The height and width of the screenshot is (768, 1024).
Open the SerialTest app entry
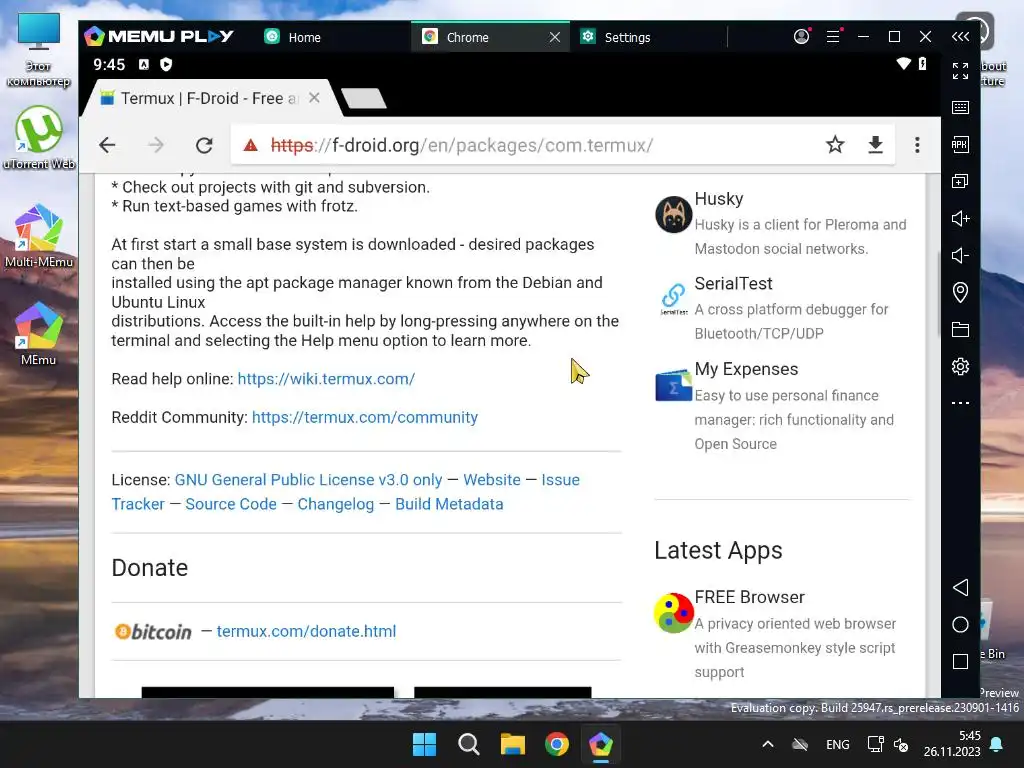(x=782, y=308)
